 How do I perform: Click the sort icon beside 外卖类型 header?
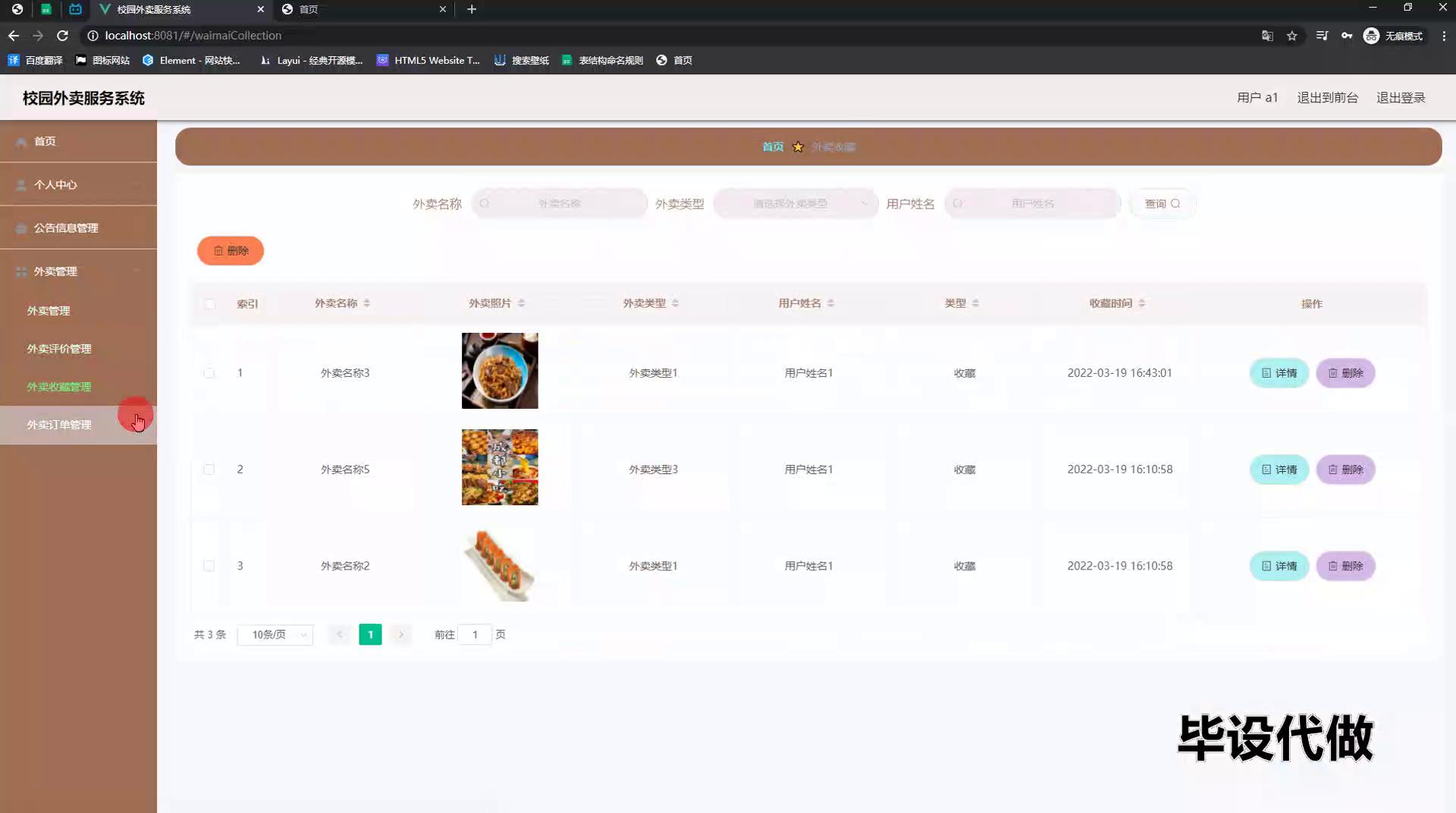tap(675, 303)
